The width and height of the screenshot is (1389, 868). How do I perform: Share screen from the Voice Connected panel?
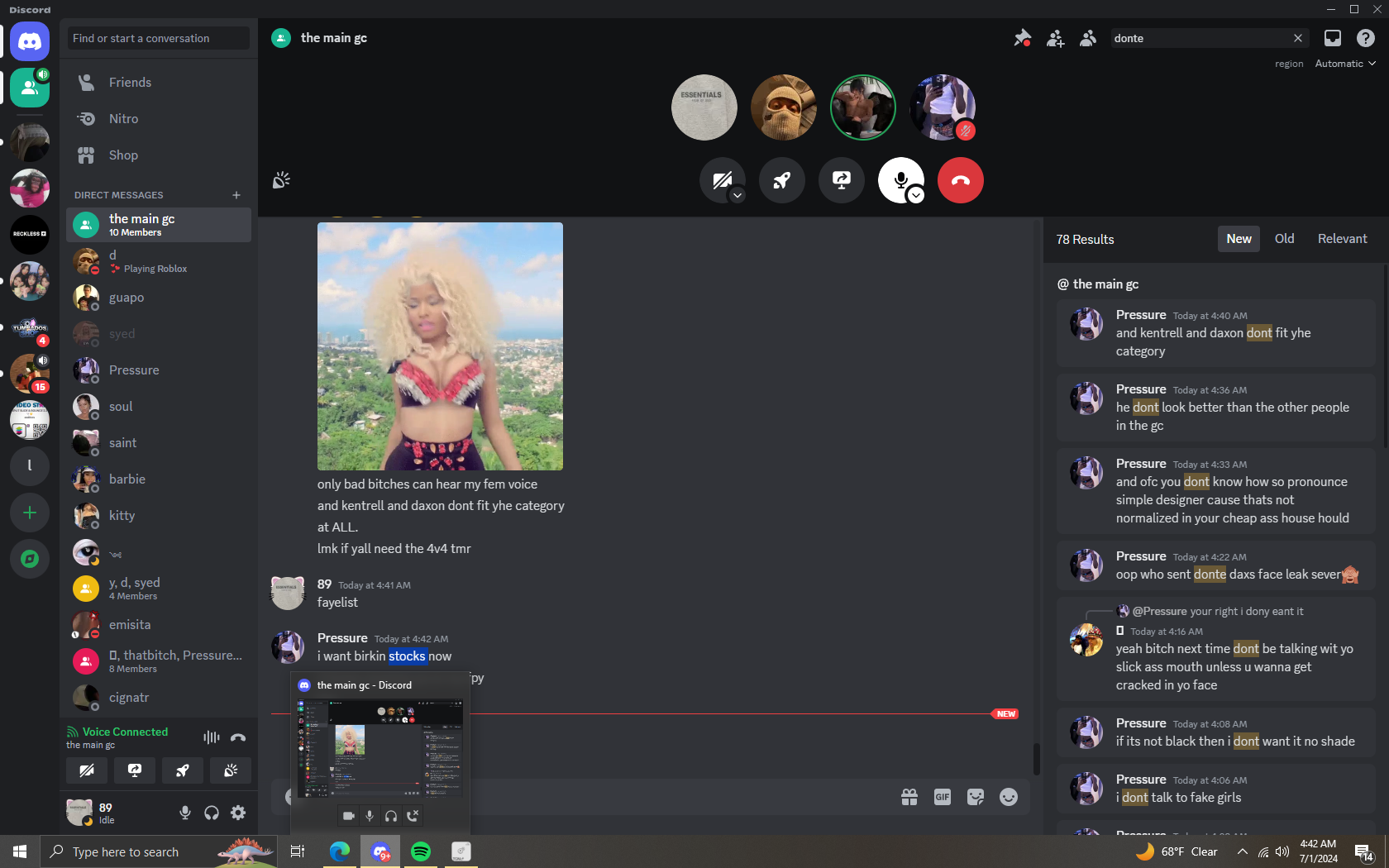pyautogui.click(x=135, y=770)
